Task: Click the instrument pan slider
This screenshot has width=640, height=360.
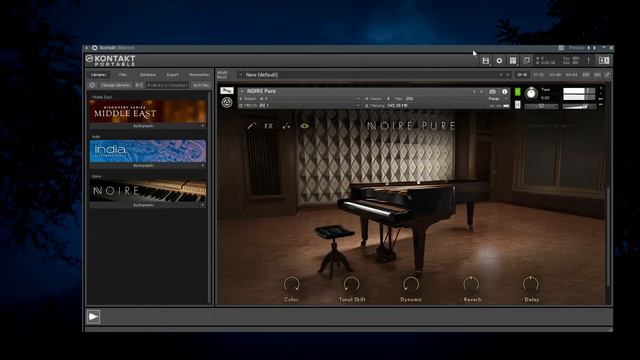Action: 541,107
